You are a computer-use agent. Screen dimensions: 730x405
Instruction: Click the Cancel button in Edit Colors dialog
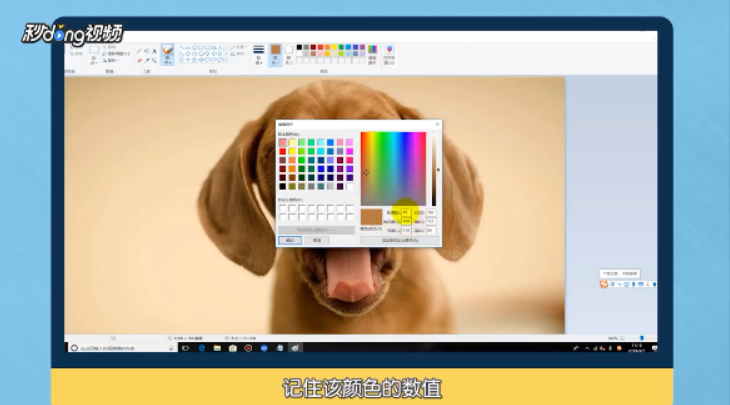tap(317, 240)
